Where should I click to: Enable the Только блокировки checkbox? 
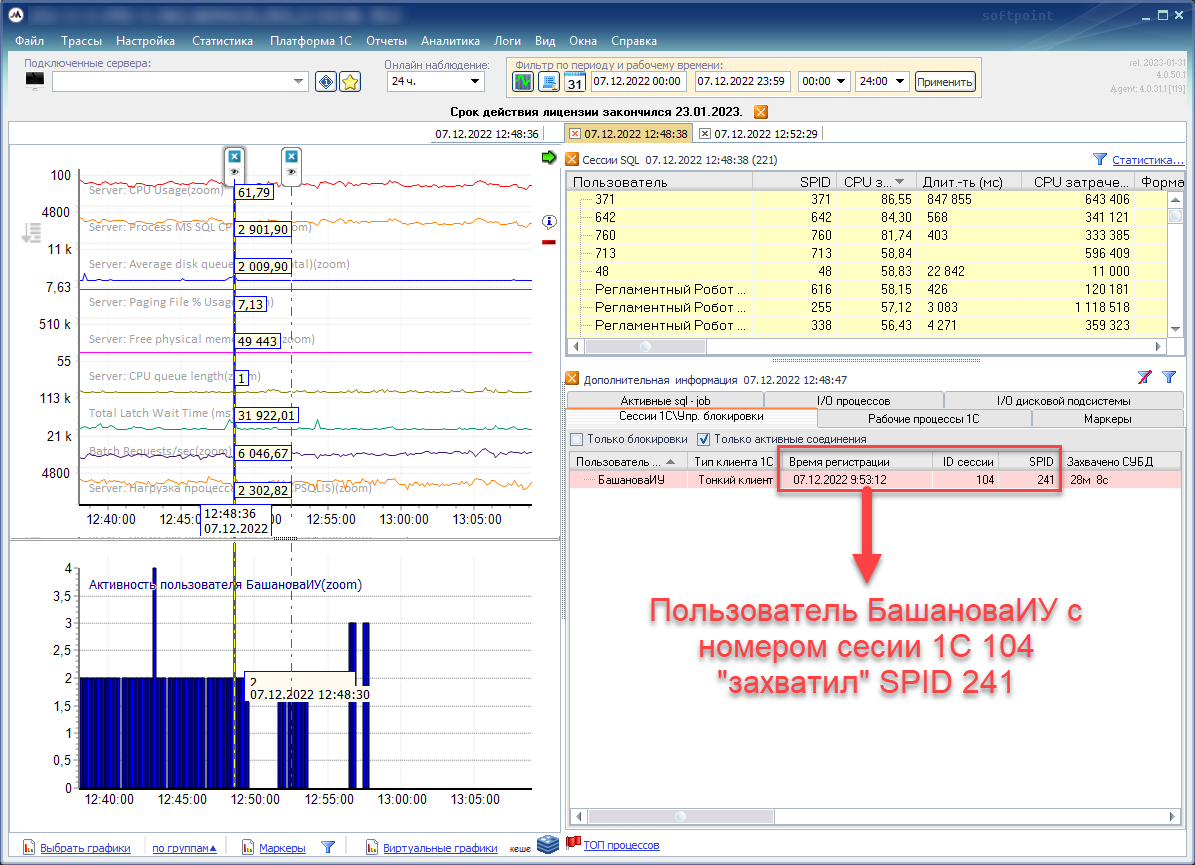pos(577,439)
